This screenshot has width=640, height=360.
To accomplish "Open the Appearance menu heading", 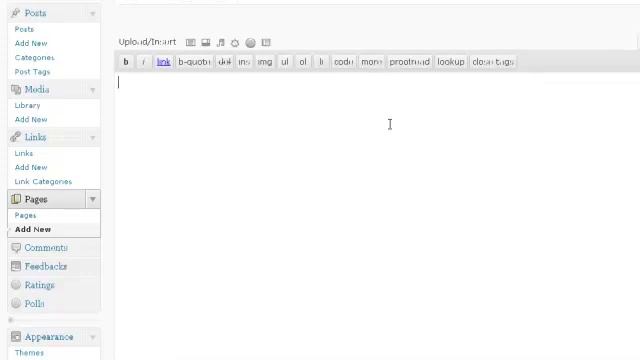I will tap(49, 337).
